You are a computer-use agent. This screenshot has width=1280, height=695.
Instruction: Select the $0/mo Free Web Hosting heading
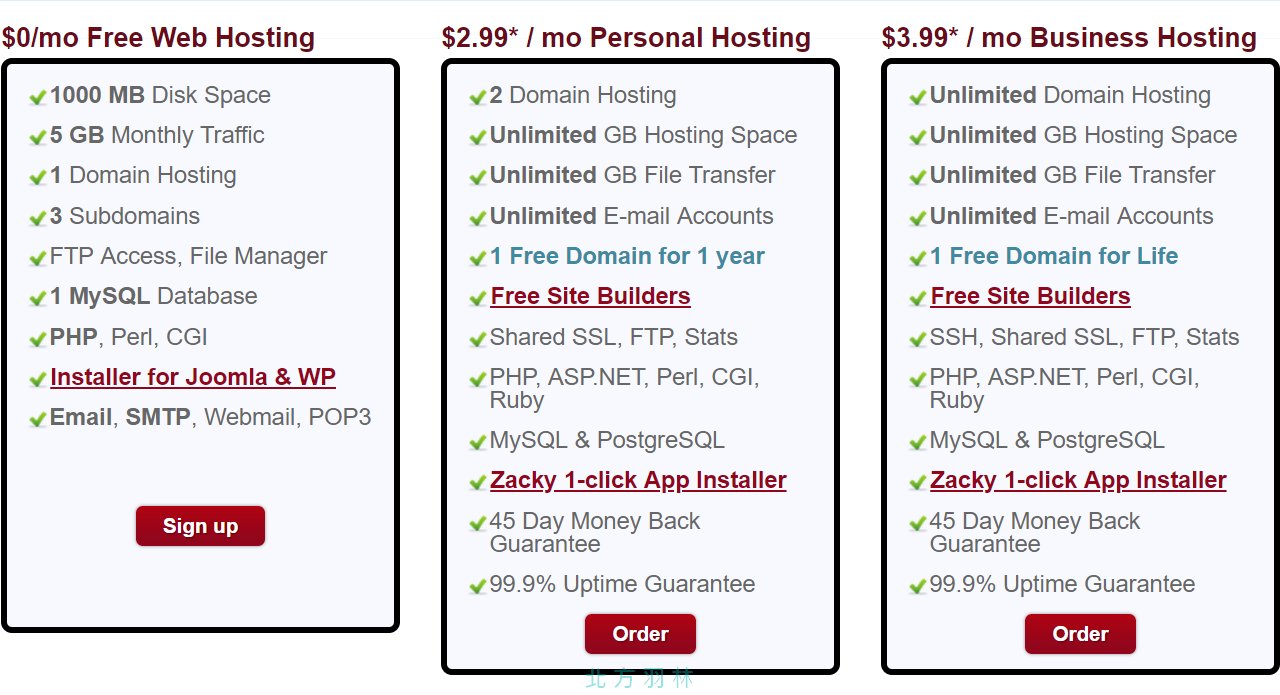158,38
